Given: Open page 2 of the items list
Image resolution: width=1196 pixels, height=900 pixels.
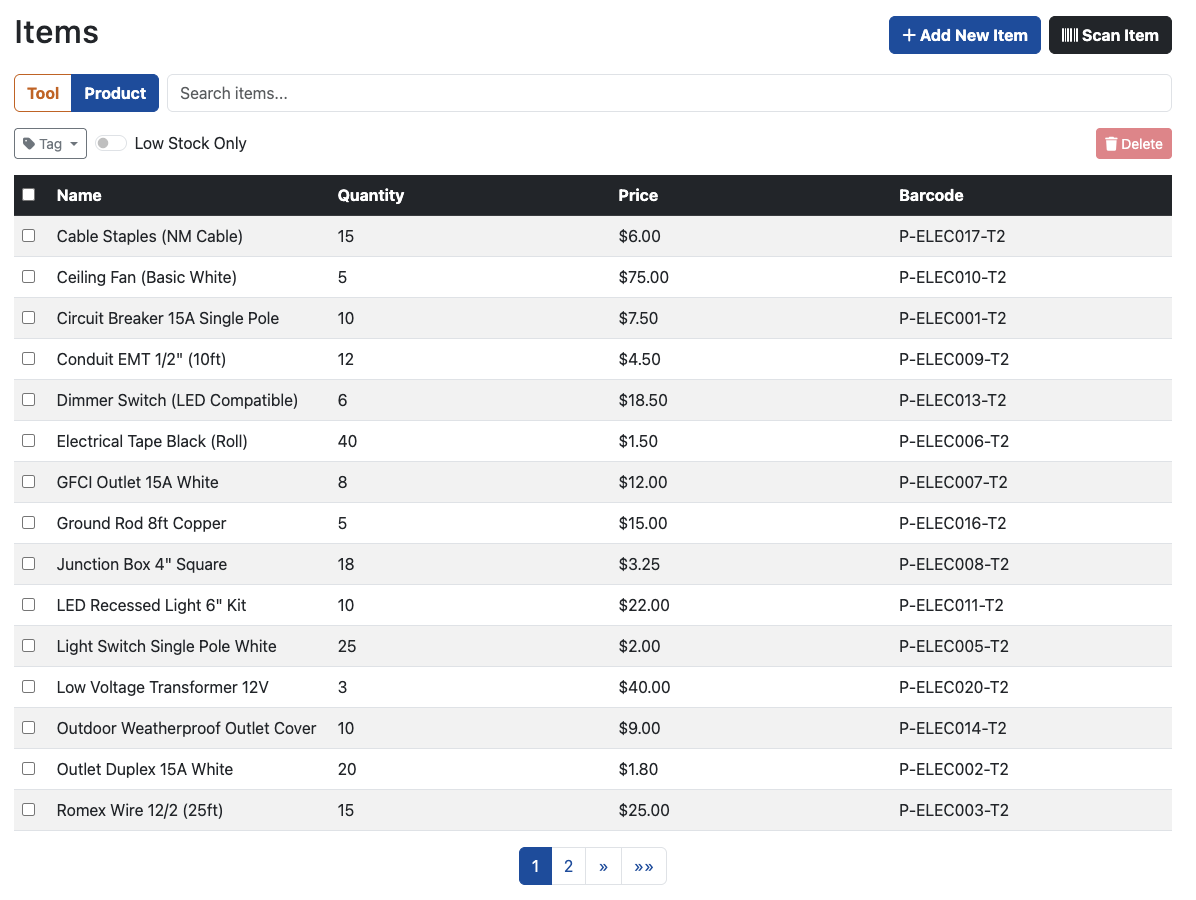Looking at the screenshot, I should click(x=568, y=865).
